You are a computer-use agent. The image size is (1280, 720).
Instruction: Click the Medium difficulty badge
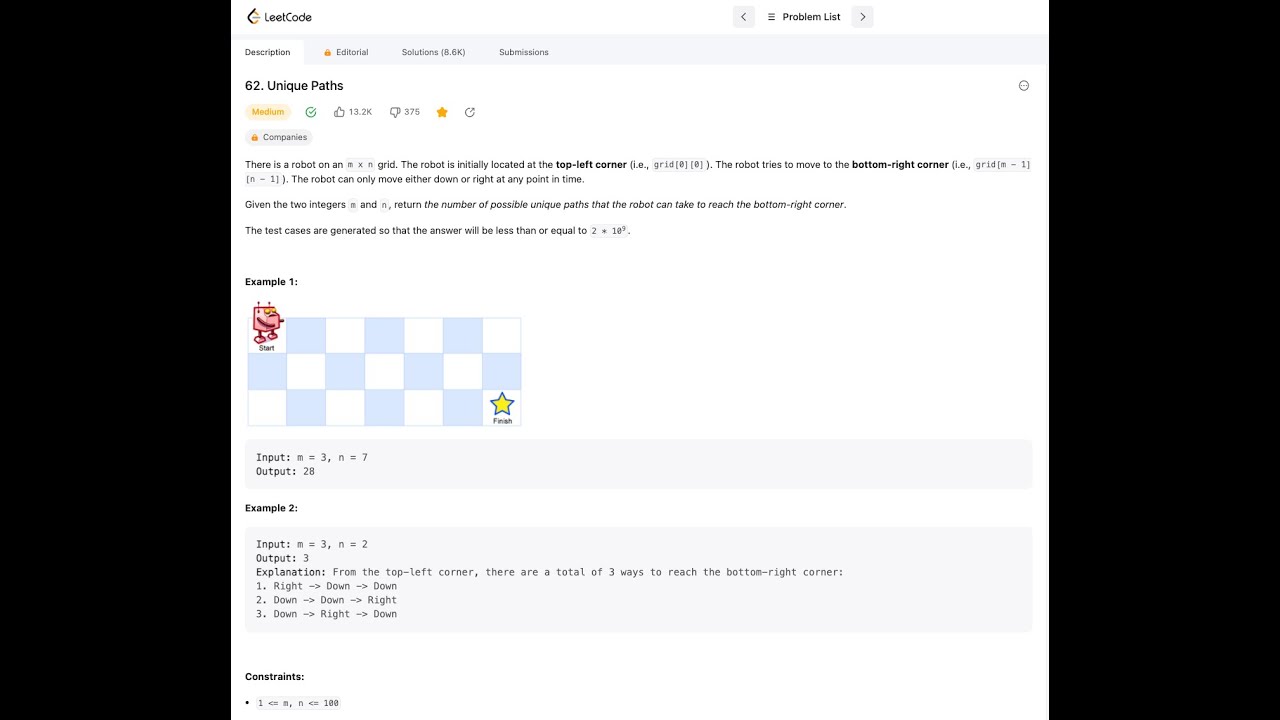click(x=268, y=112)
